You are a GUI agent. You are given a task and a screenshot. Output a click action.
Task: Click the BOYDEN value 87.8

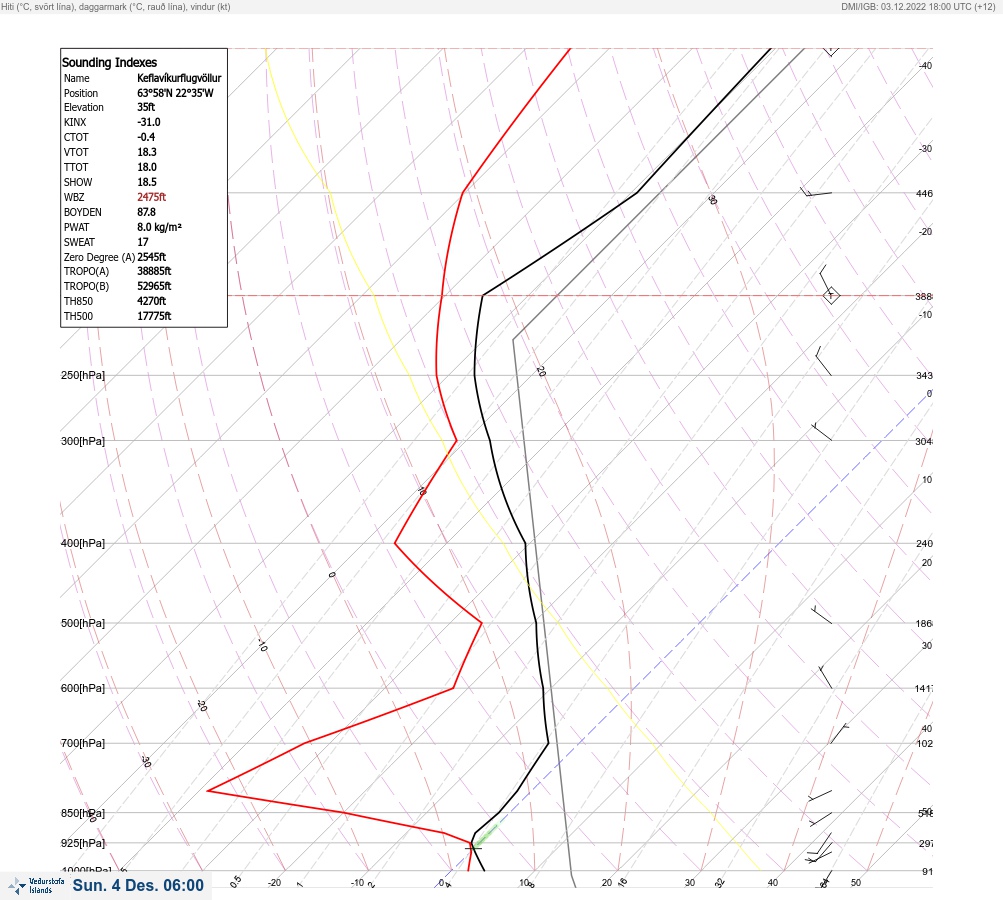(146, 212)
